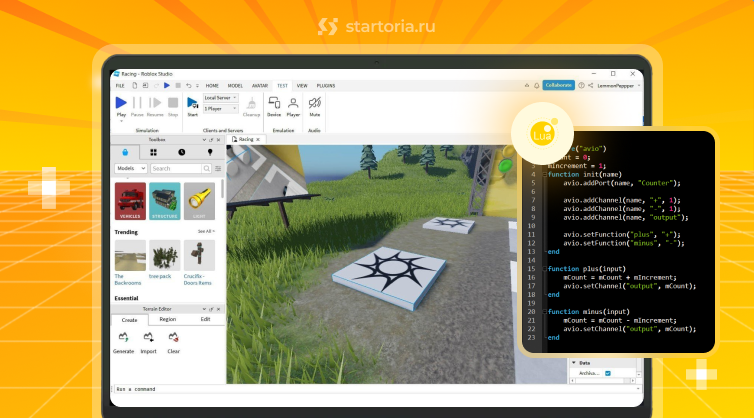Select the Crucifix - Doors Items model
The image size is (754, 418).
point(199,263)
